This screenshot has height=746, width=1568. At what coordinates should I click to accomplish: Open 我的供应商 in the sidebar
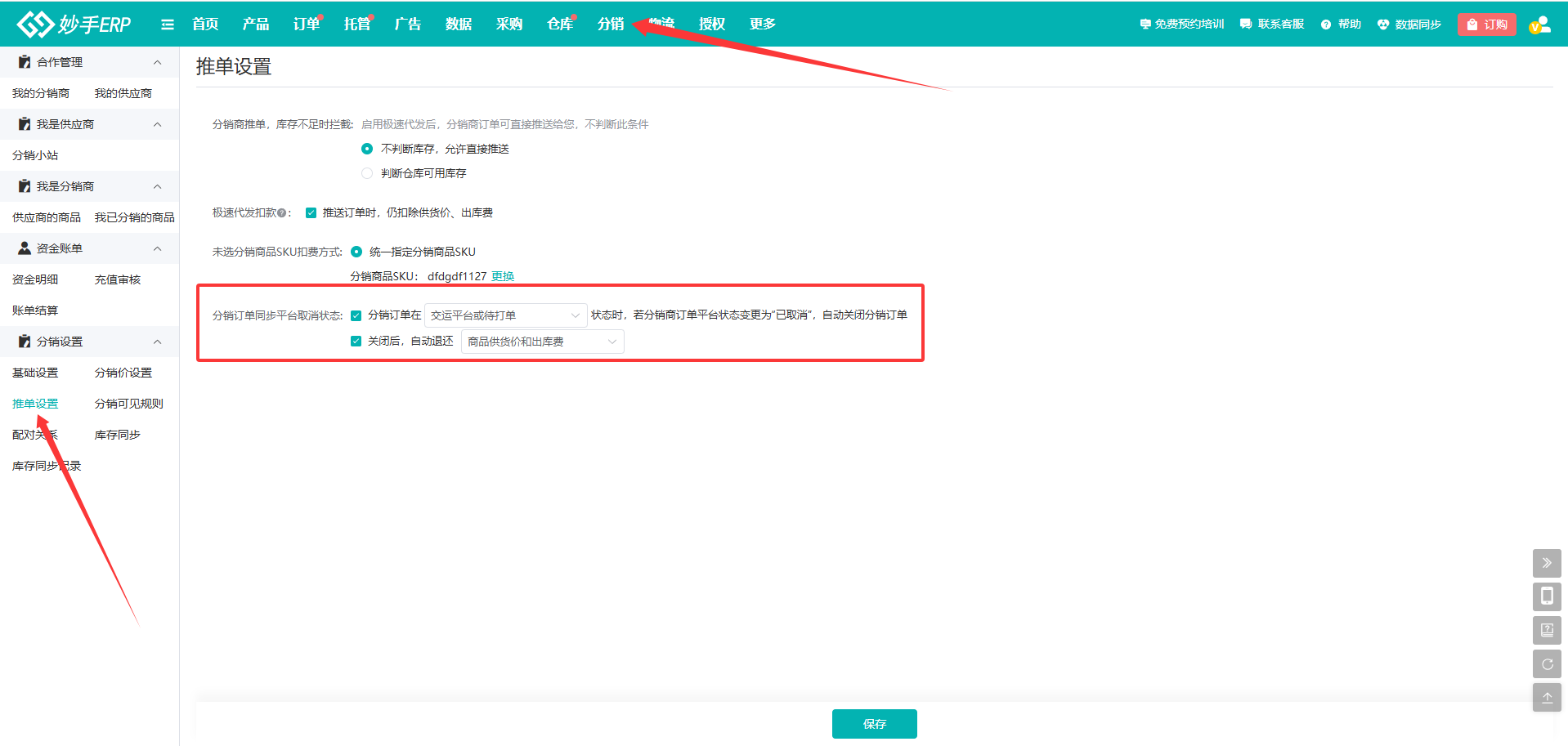coord(123,93)
